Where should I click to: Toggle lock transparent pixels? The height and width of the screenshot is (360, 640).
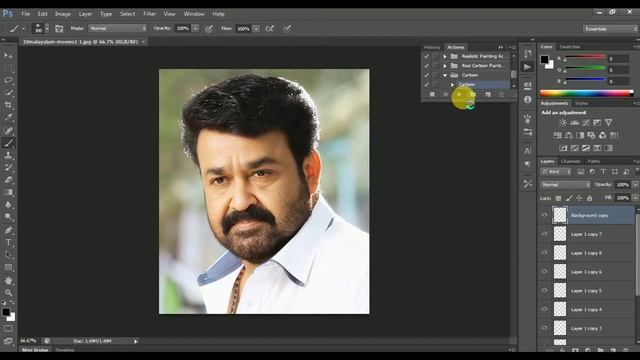pyautogui.click(x=558, y=198)
